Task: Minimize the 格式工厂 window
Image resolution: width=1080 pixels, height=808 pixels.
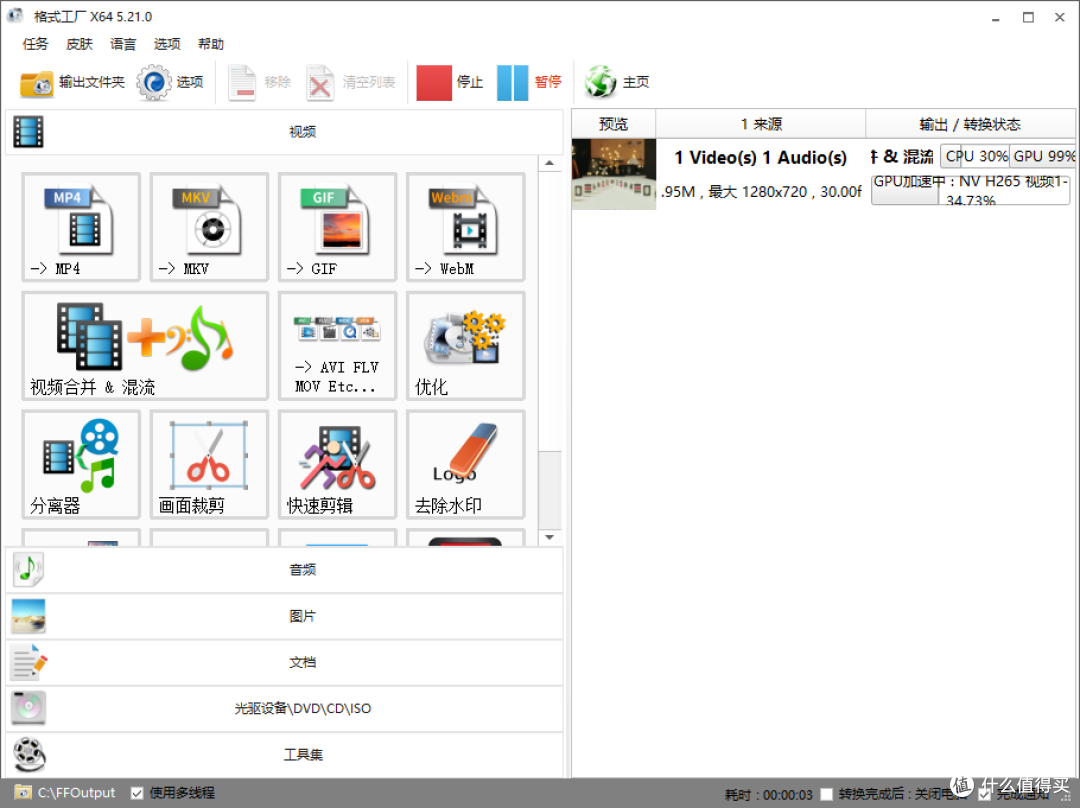Action: point(995,18)
